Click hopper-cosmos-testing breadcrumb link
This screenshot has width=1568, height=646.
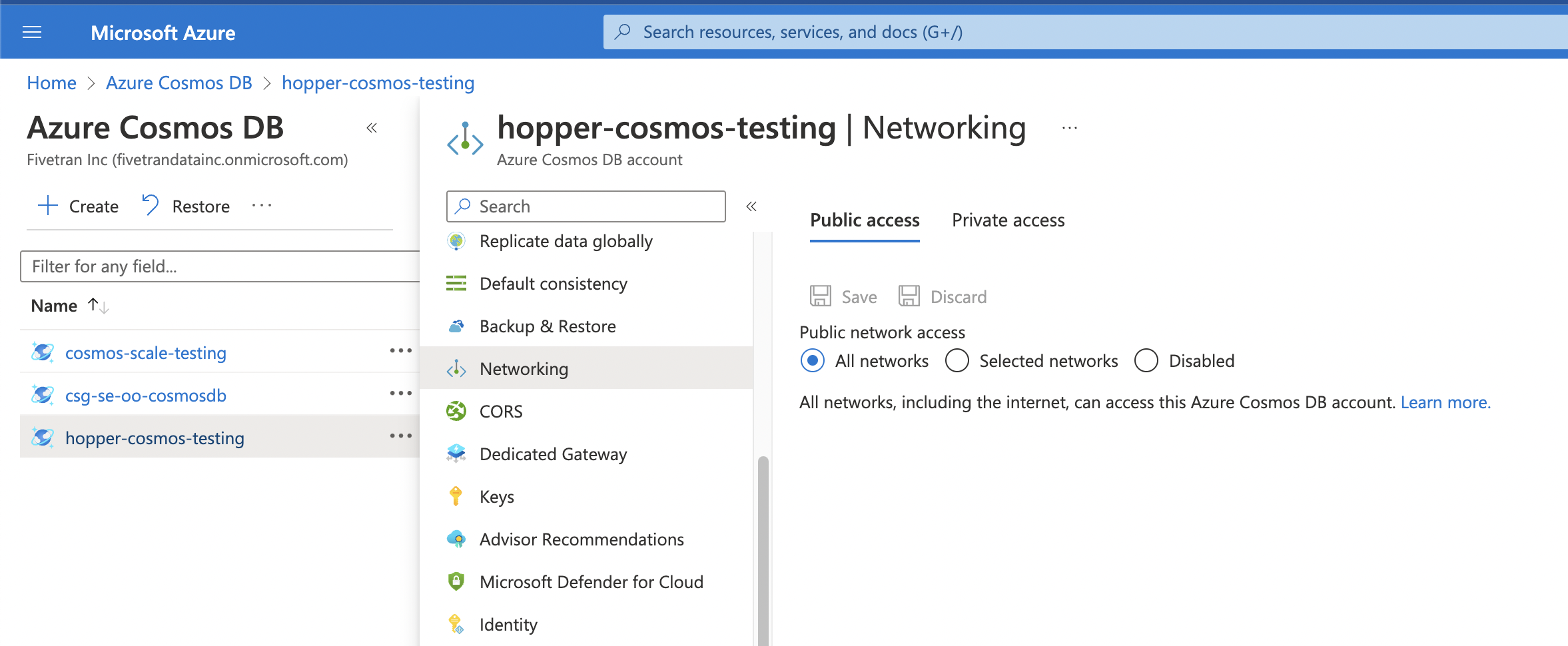378,83
